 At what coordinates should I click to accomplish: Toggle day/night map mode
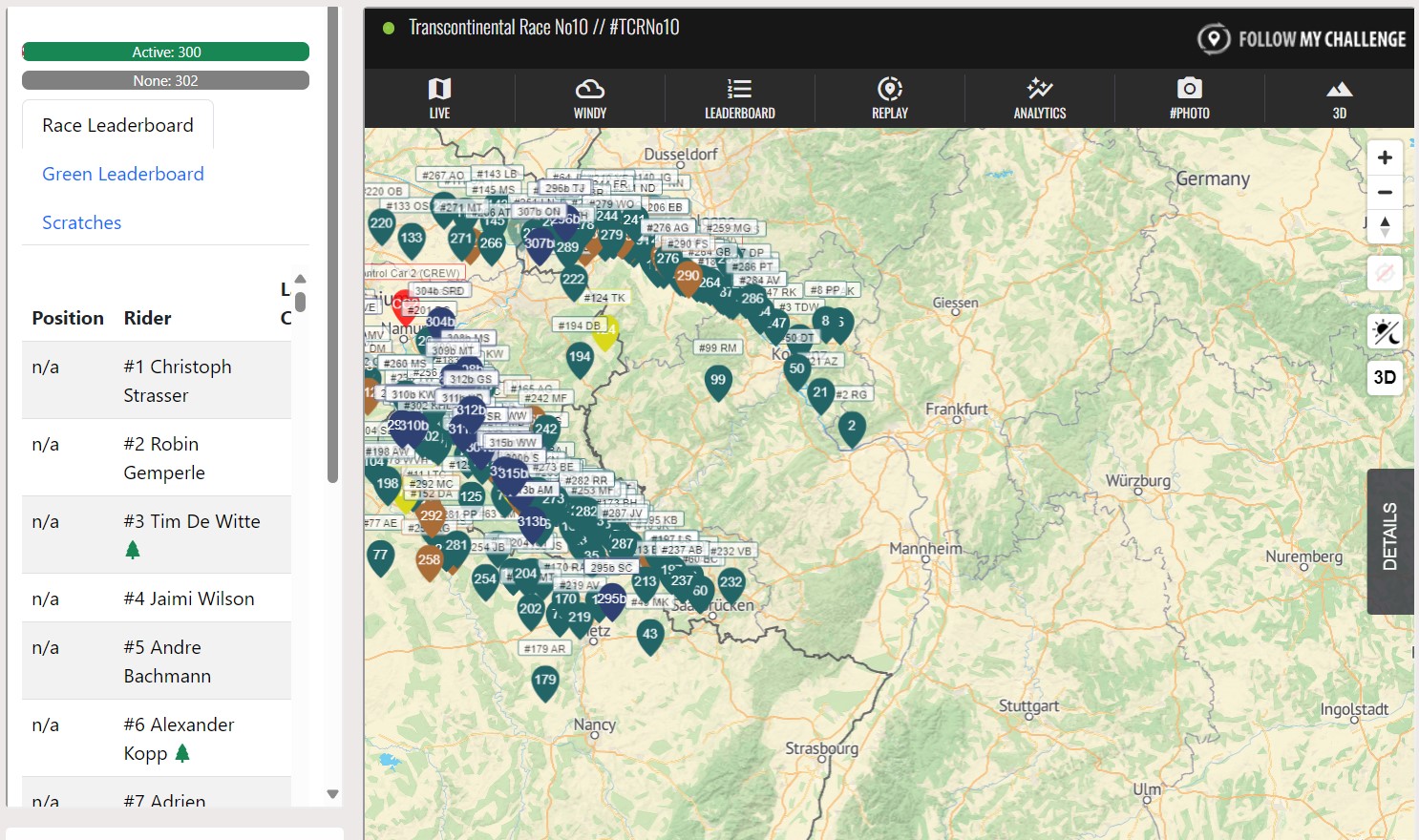[1385, 332]
